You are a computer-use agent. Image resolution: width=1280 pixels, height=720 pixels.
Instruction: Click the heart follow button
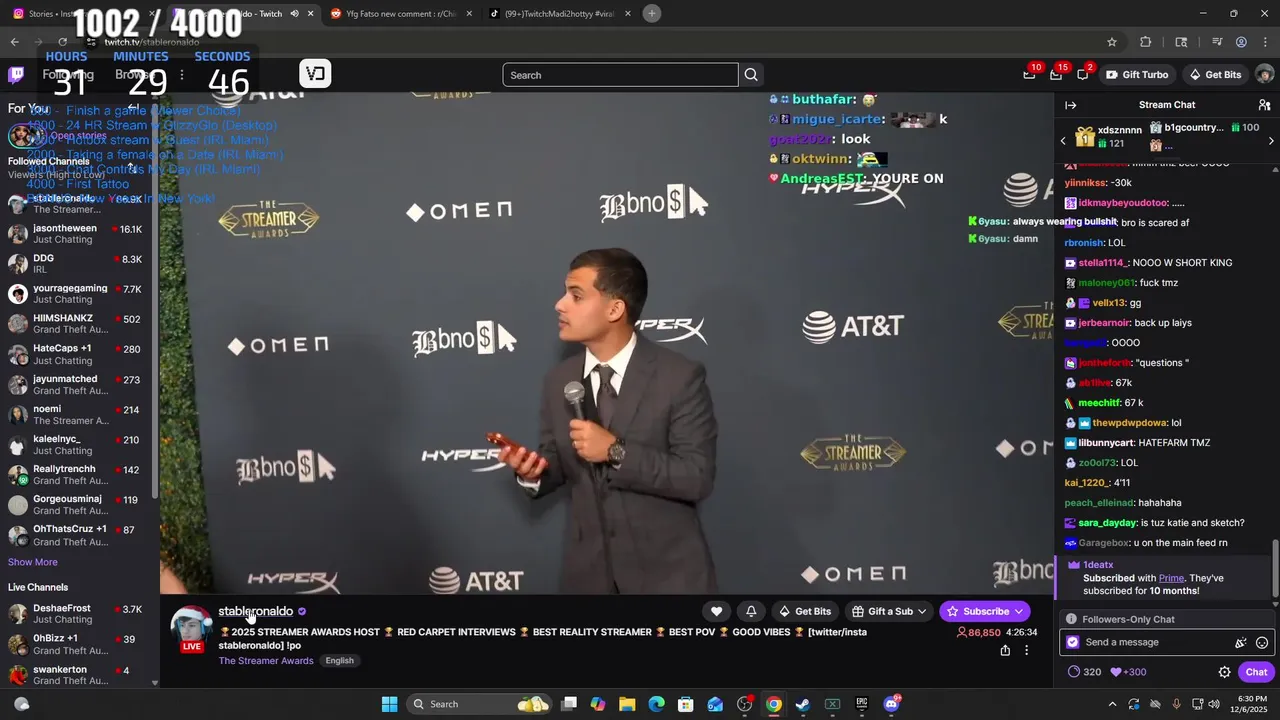tap(716, 611)
